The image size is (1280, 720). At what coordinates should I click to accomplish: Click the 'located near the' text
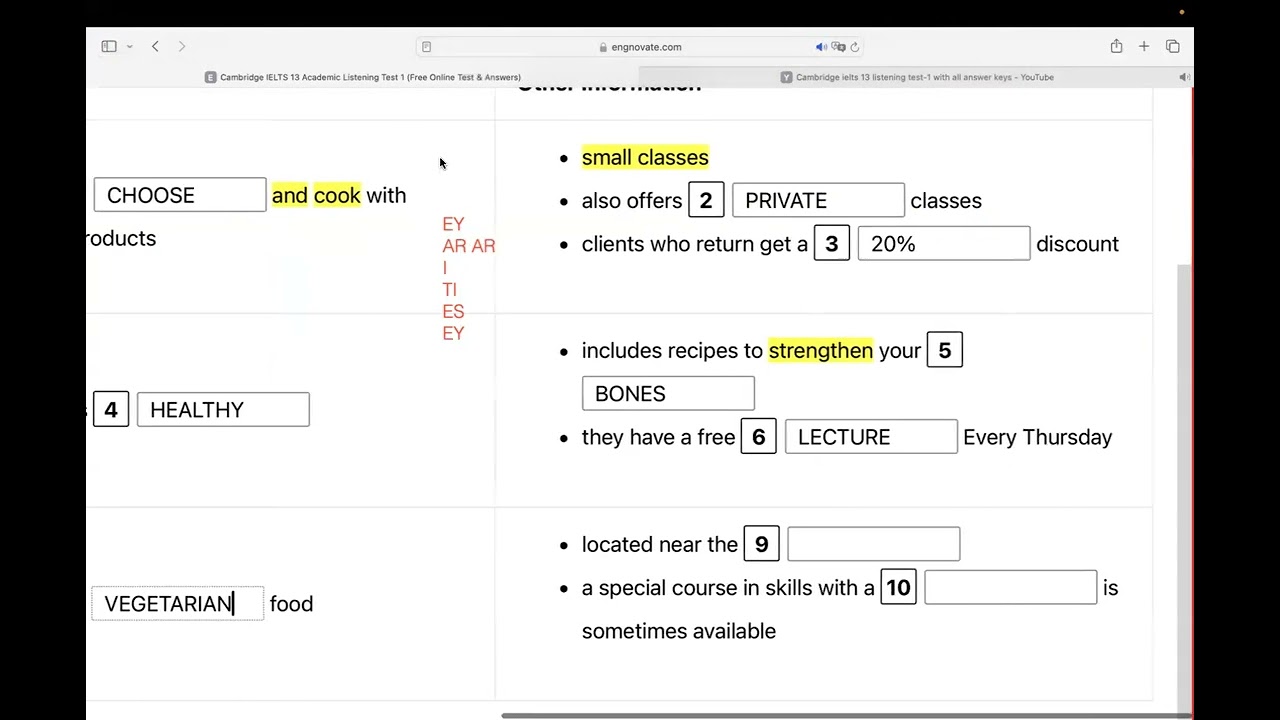(x=660, y=544)
